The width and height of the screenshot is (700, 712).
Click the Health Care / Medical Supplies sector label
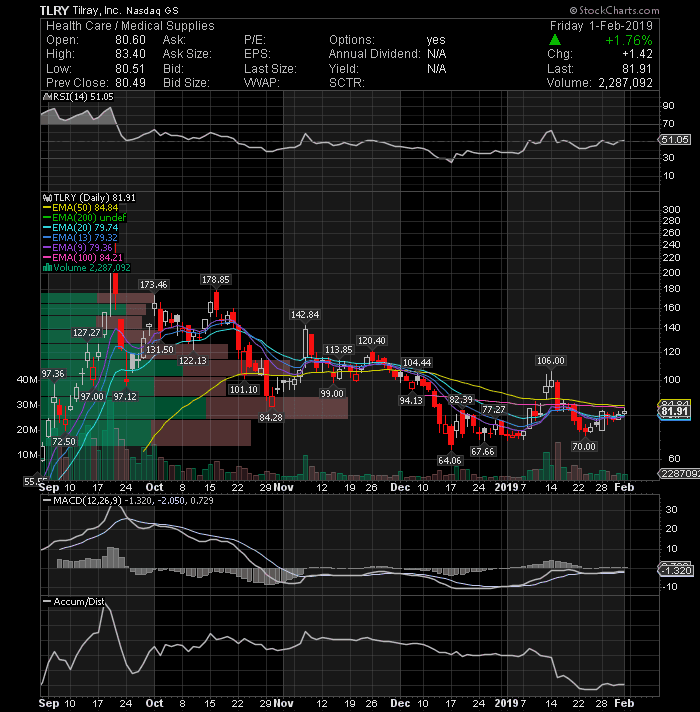click(130, 26)
